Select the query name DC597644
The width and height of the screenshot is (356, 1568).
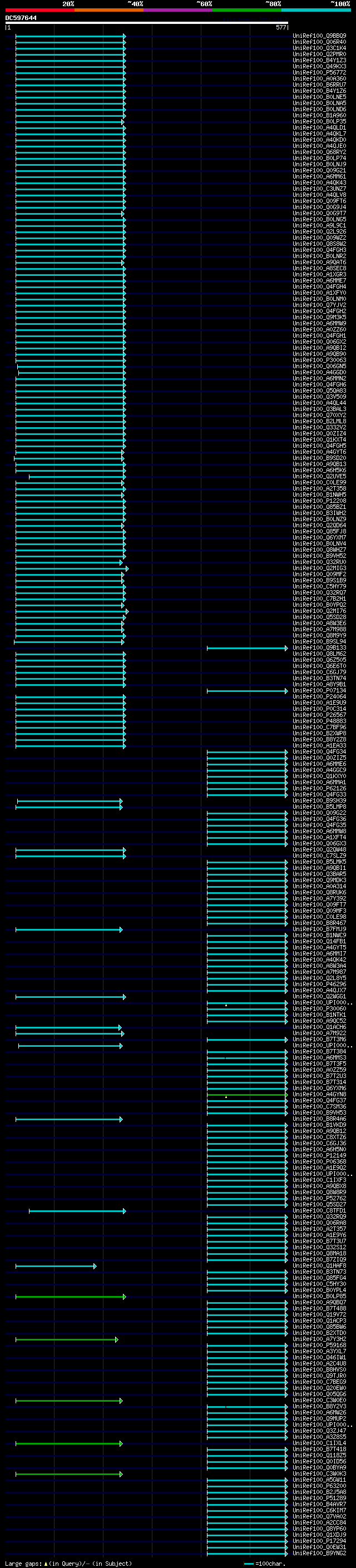click(x=21, y=18)
